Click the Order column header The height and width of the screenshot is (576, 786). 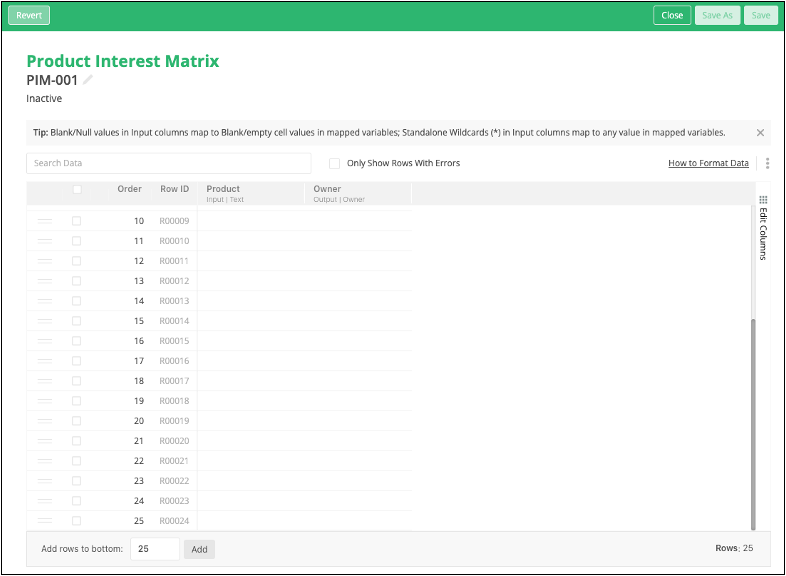coord(129,189)
